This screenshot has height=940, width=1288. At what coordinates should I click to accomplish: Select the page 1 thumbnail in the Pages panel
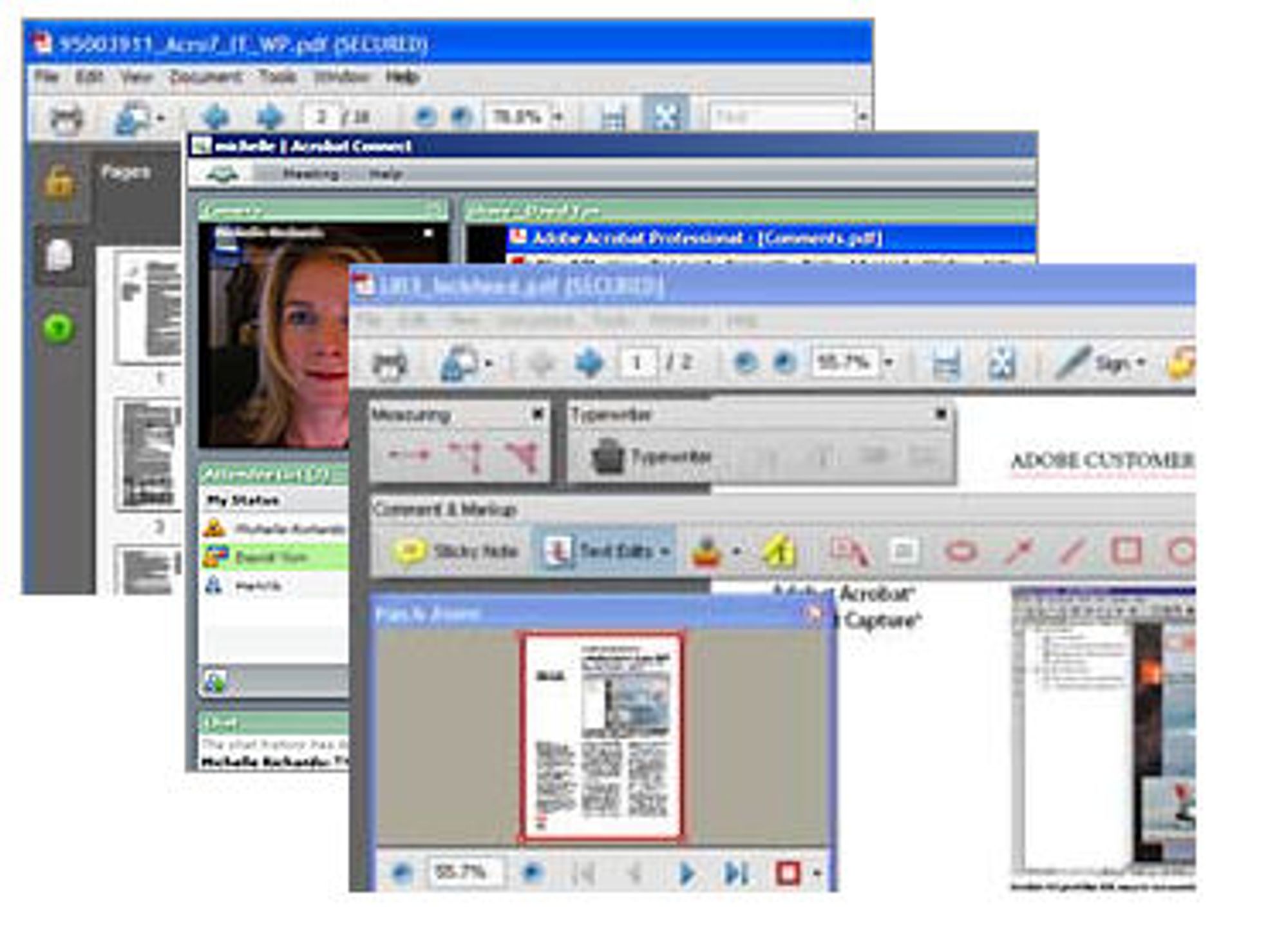click(x=148, y=309)
